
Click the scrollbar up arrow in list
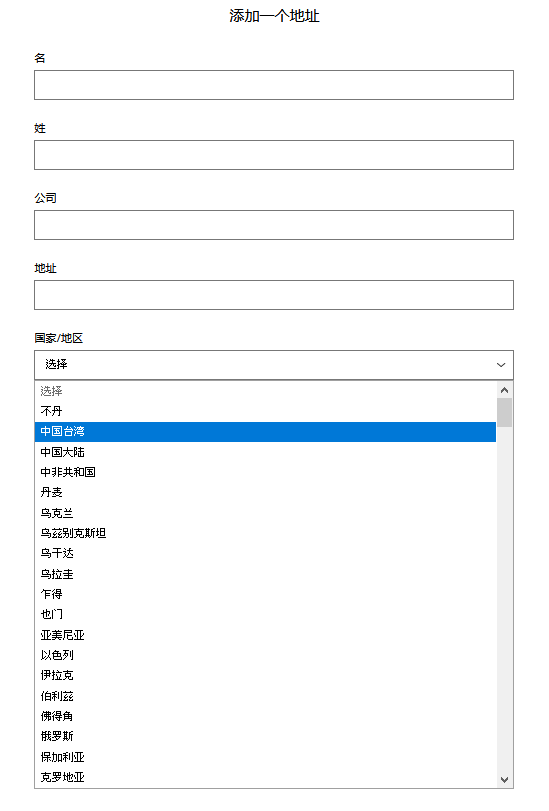(x=505, y=390)
